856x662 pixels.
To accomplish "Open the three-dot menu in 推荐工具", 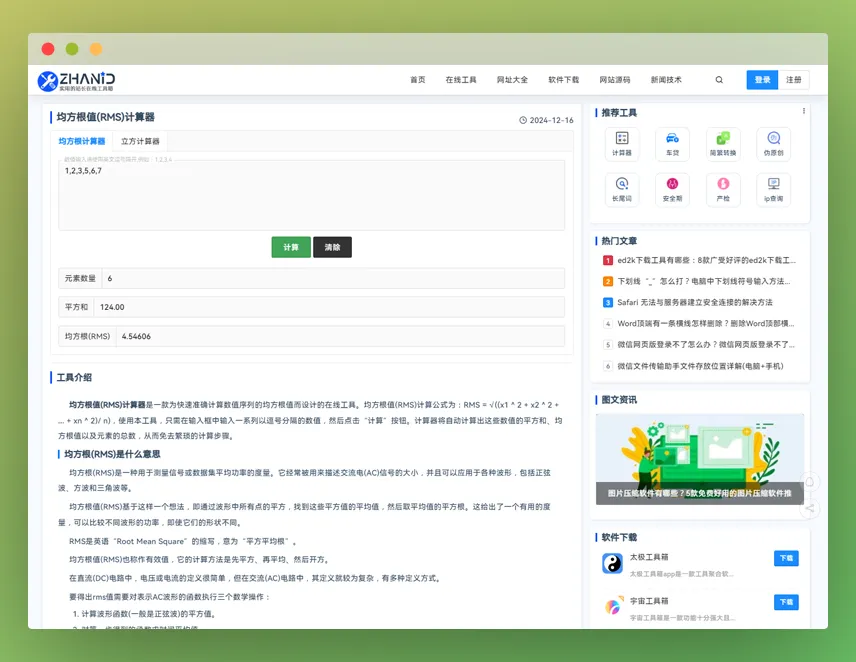I will (804, 111).
